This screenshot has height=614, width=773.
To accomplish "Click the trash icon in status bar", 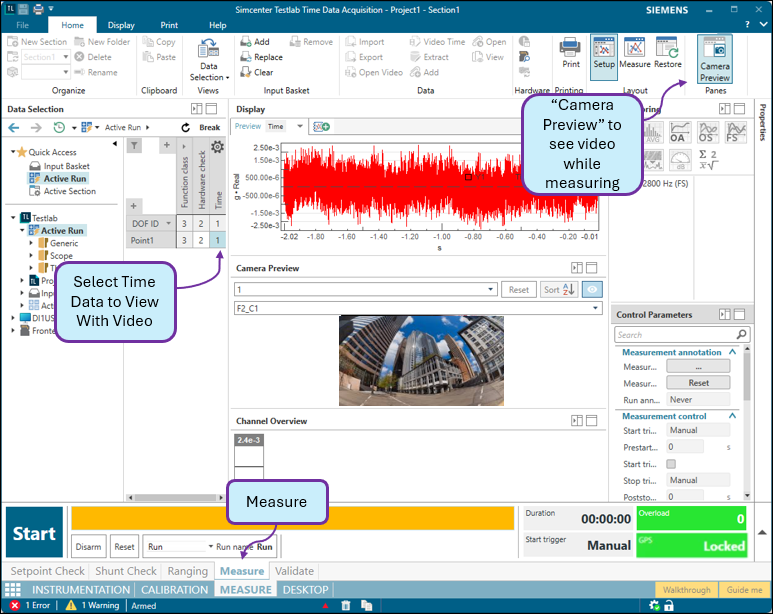I will click(x=346, y=605).
